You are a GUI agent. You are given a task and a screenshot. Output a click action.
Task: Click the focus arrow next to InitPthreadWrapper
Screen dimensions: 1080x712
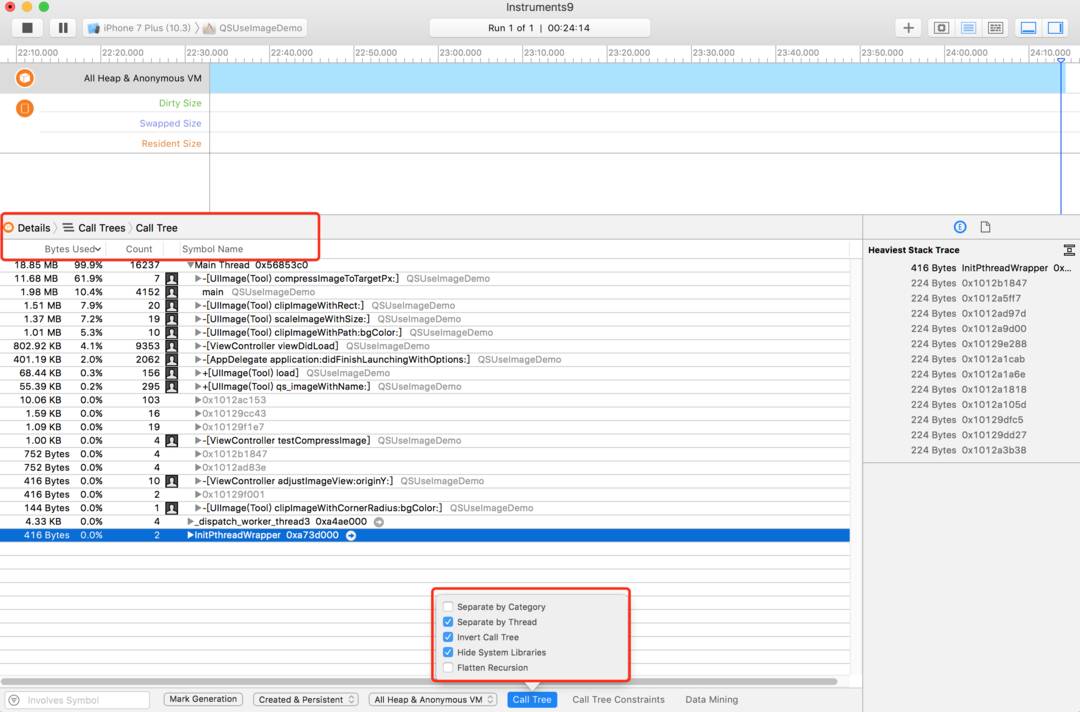pos(351,536)
